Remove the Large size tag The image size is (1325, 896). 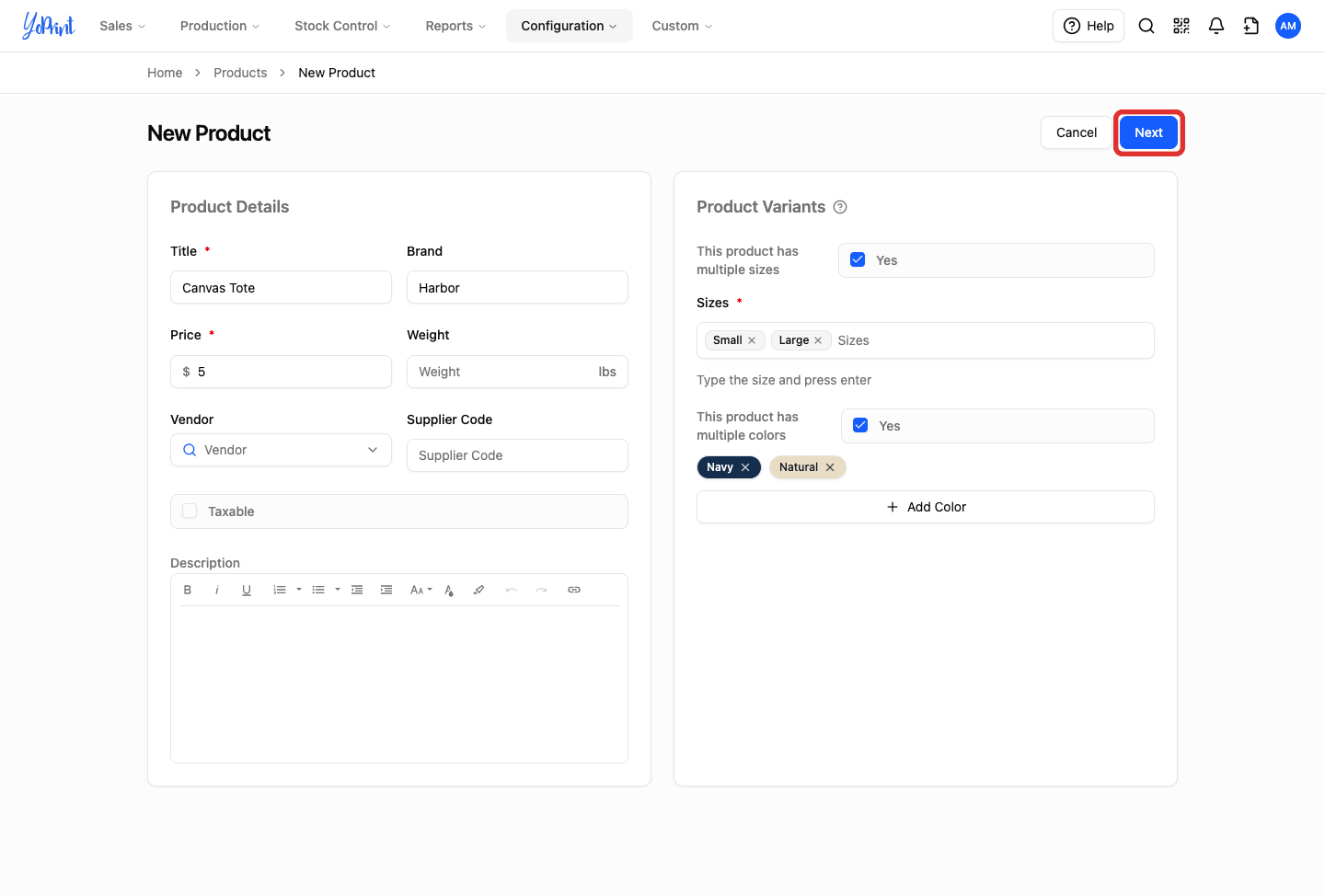click(x=818, y=340)
